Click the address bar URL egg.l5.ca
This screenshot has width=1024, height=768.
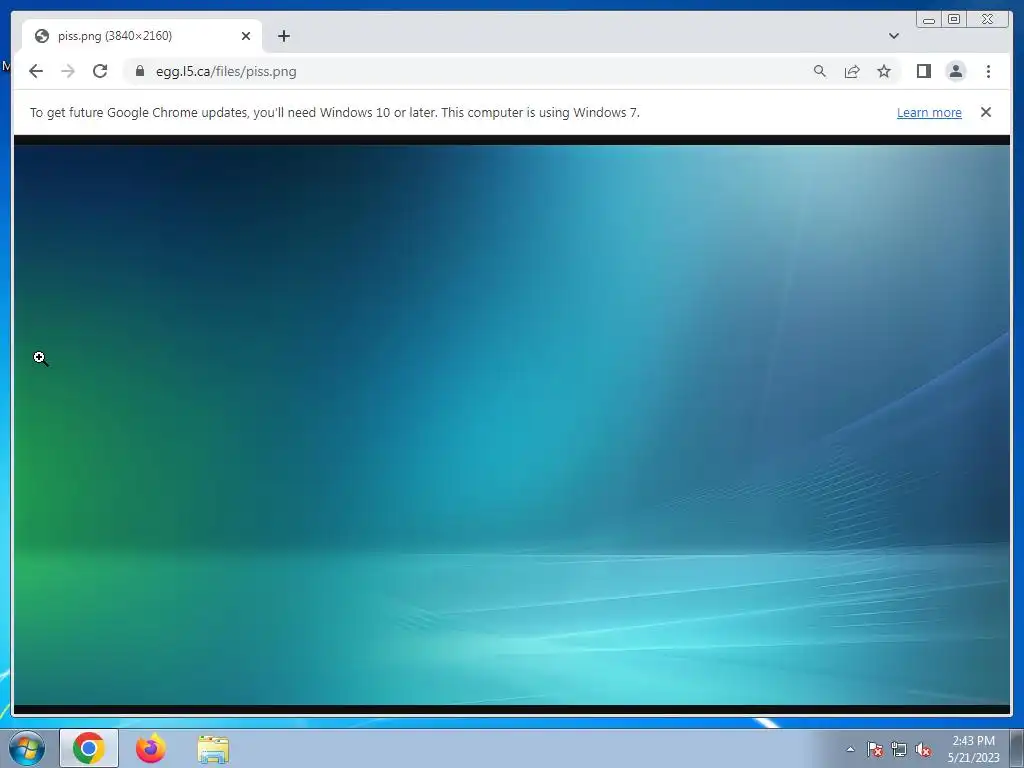[226, 71]
